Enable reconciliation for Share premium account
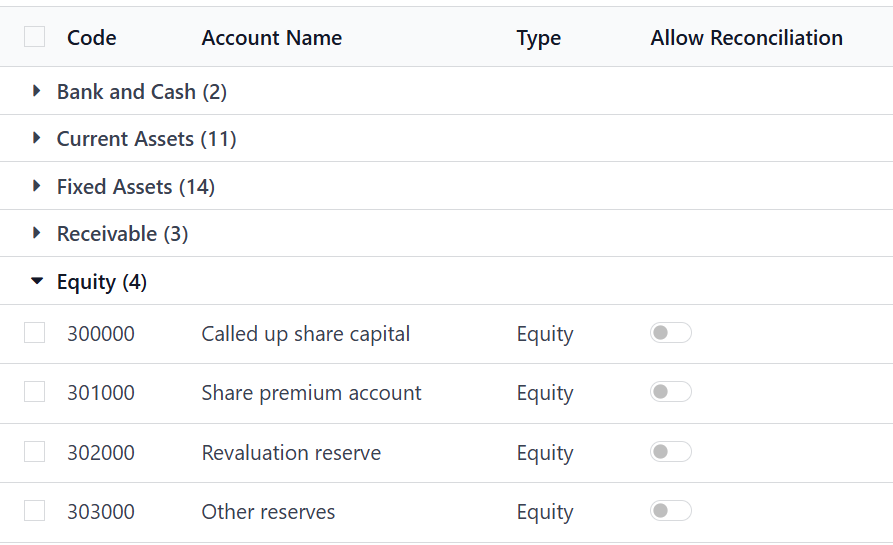Screen dimensions: 893x545 [x=671, y=392]
